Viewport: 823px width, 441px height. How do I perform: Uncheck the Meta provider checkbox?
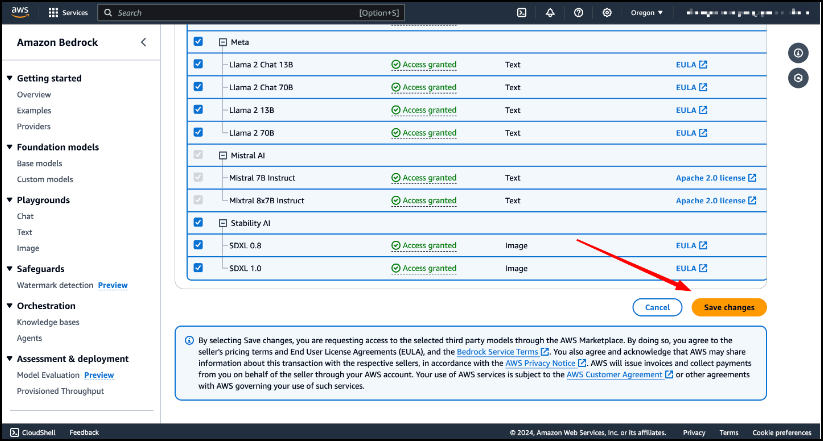coord(198,41)
